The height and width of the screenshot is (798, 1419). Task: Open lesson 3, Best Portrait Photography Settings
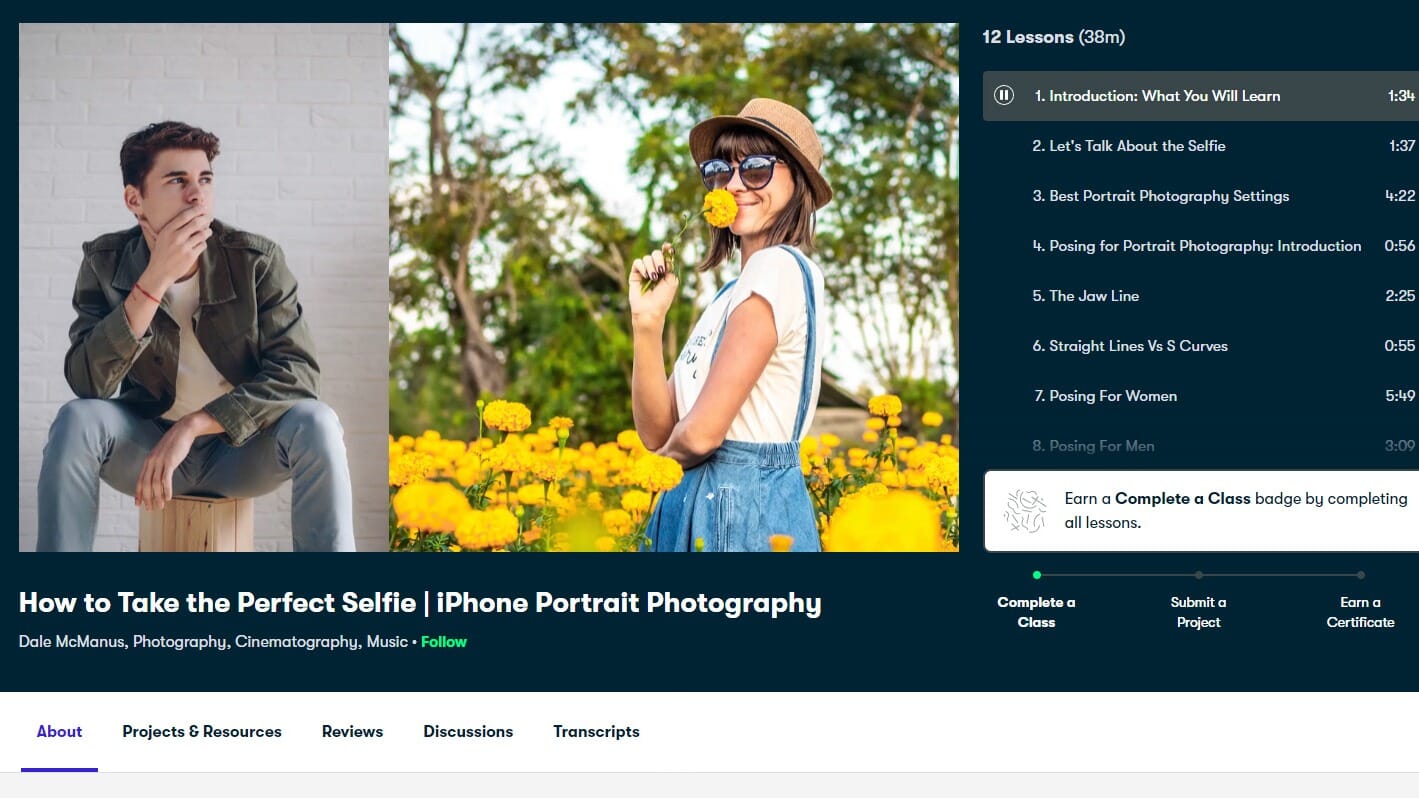[x=1163, y=195]
